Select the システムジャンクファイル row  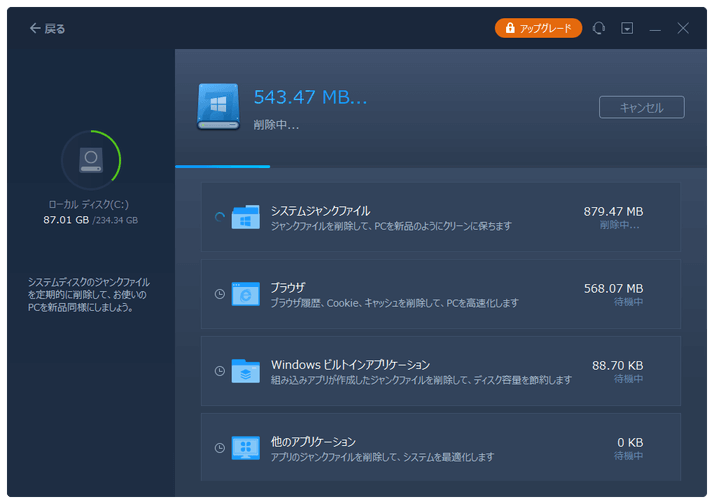coord(440,217)
